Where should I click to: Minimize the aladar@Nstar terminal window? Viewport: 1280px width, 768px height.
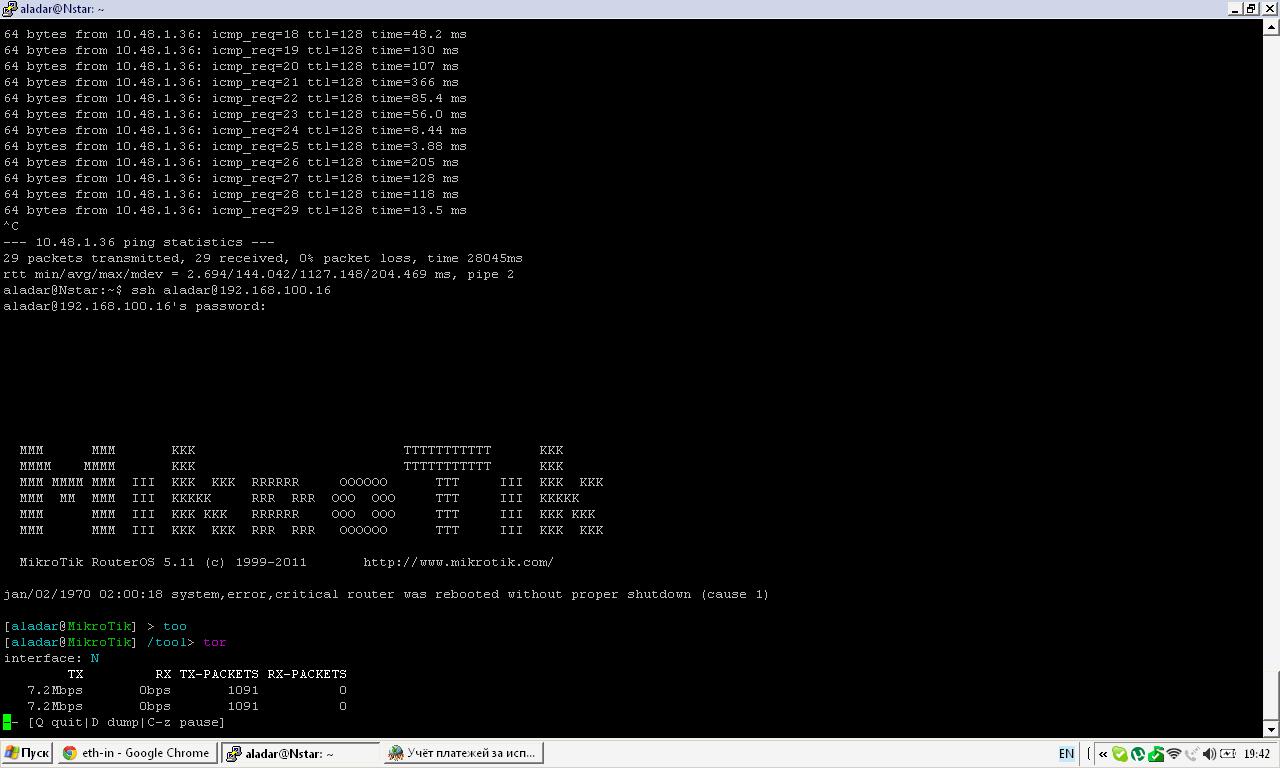1235,9
